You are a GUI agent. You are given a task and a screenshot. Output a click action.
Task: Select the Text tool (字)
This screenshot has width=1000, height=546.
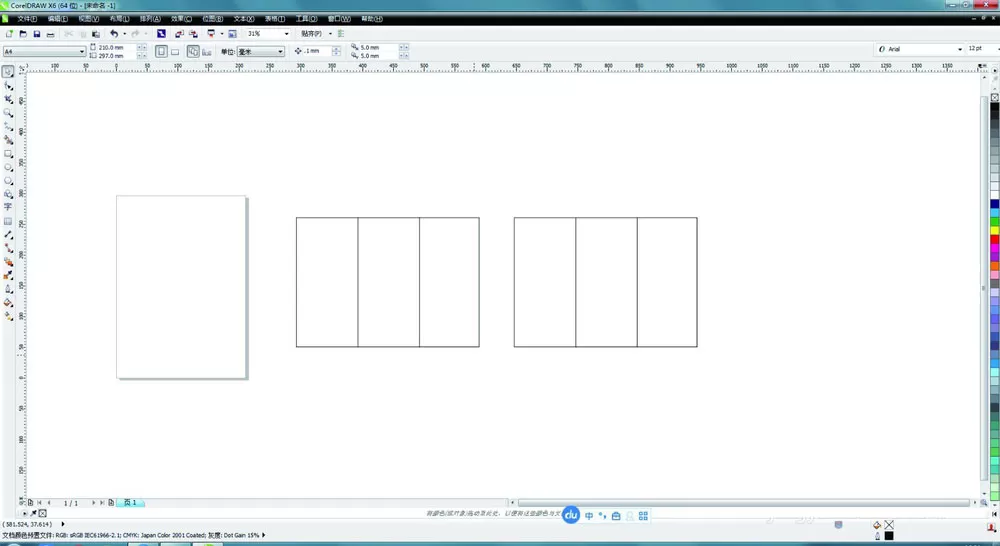(x=8, y=207)
